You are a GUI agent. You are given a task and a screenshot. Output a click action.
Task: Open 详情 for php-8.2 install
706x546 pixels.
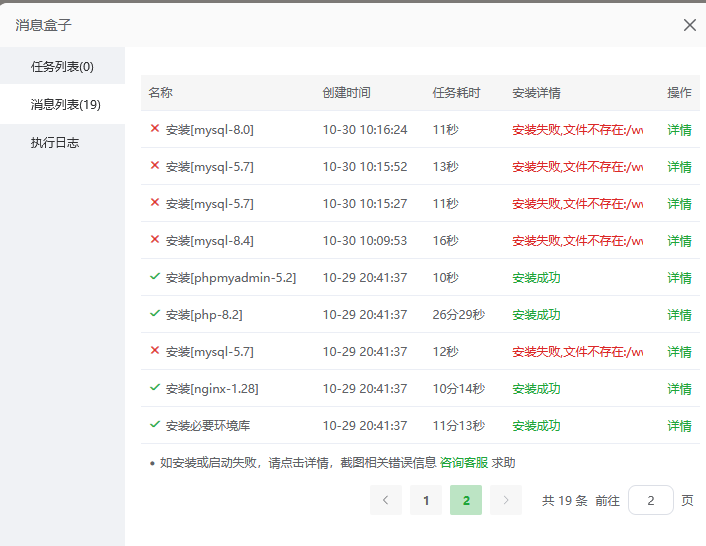tap(679, 315)
